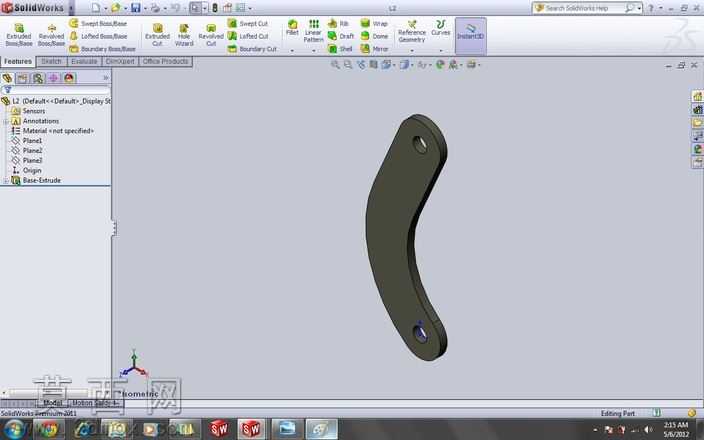Open Reference Geometry tools
The image size is (704, 440).
pos(412,31)
